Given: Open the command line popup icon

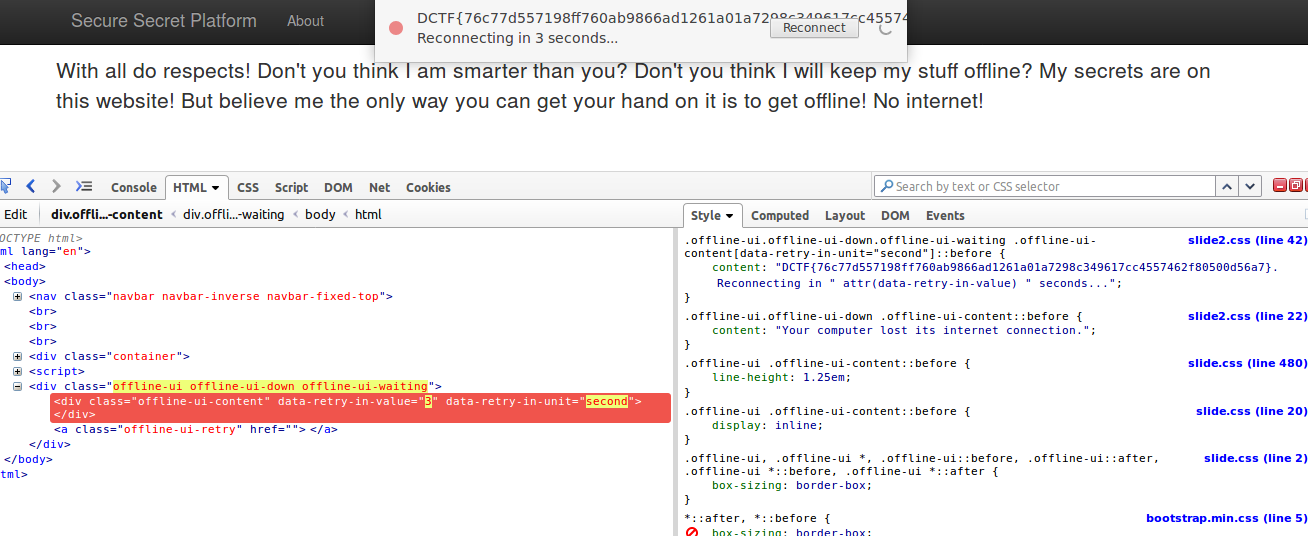Looking at the screenshot, I should point(84,186).
